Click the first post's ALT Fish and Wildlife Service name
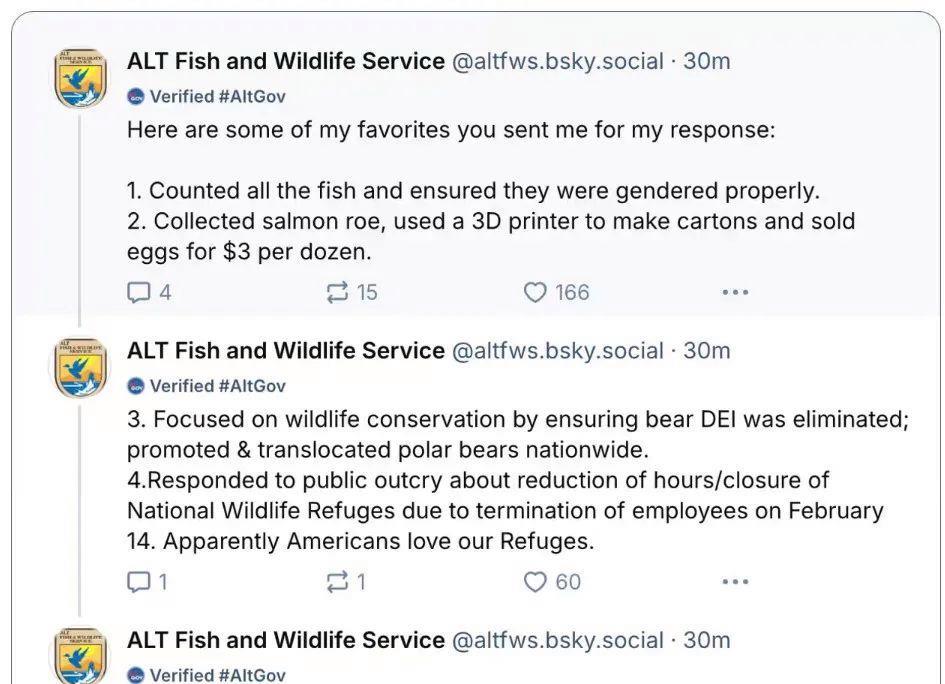 (x=285, y=61)
